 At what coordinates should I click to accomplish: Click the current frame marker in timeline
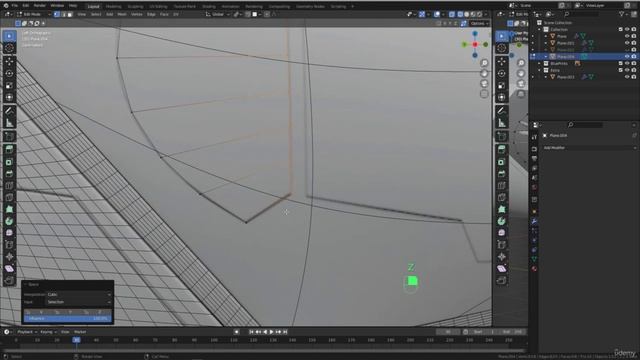coord(76,340)
